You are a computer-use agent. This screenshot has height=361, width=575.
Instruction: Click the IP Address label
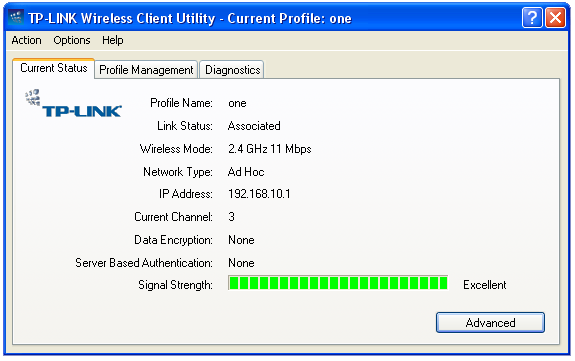186,194
